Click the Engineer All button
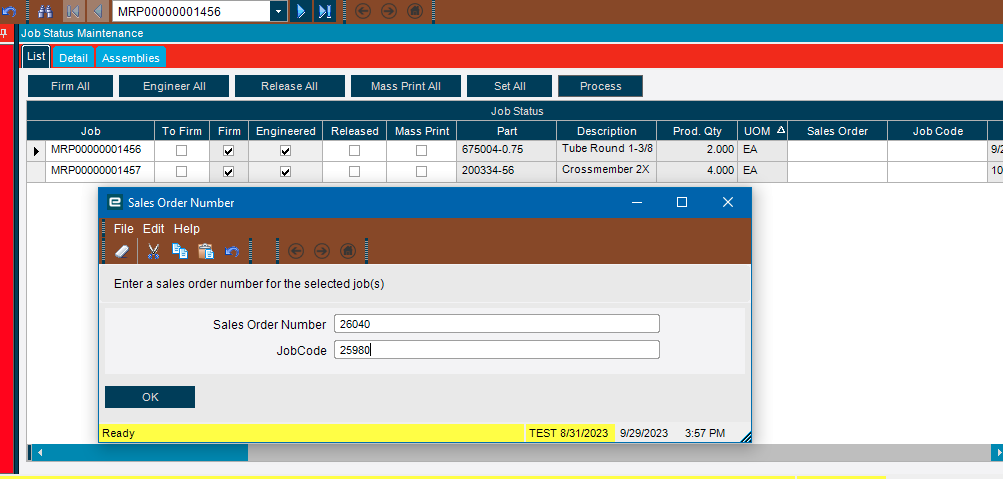Viewport: 1003px width, 479px height. [x=175, y=86]
